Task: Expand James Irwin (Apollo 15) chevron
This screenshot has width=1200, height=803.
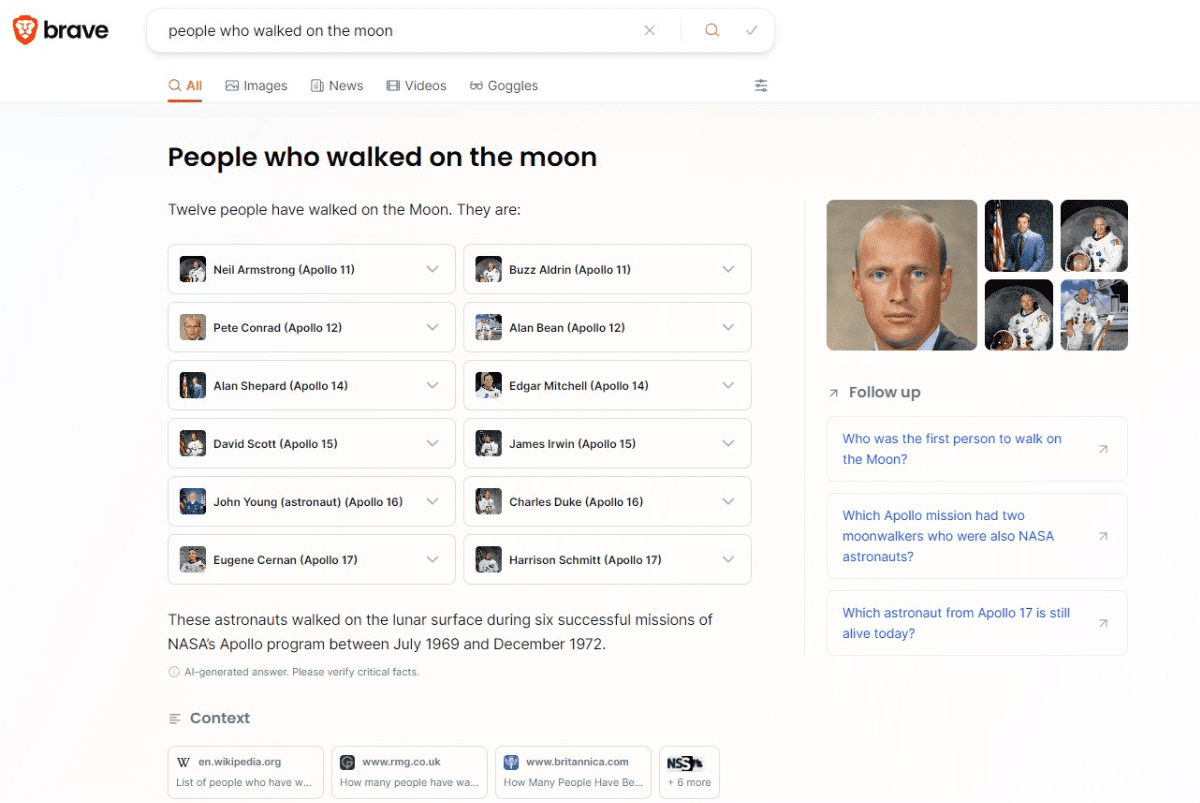Action: (728, 443)
